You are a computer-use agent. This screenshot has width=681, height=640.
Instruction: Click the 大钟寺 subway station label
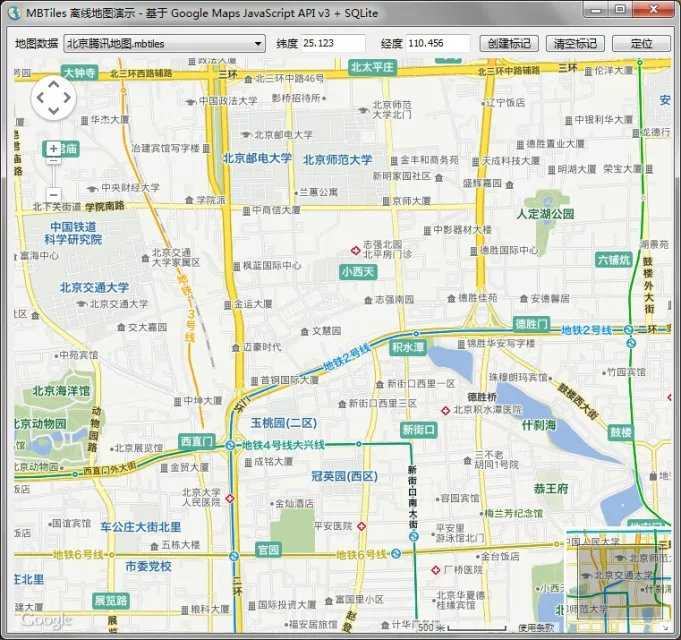79,73
